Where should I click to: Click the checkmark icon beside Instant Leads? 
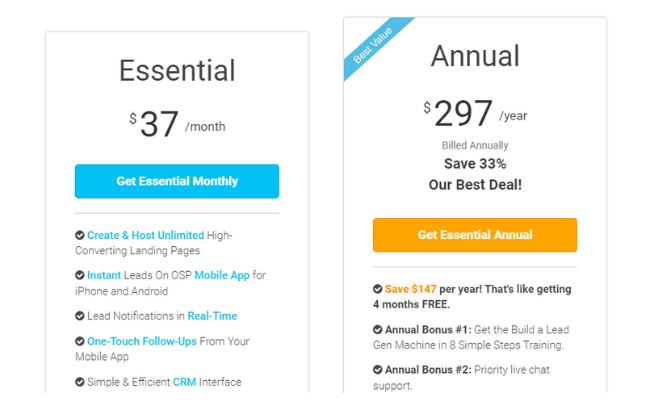pyautogui.click(x=80, y=275)
